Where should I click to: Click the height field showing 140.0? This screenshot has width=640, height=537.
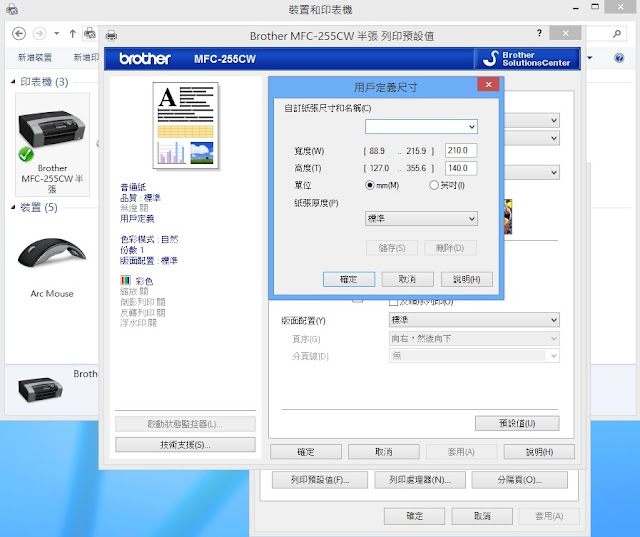(460, 168)
